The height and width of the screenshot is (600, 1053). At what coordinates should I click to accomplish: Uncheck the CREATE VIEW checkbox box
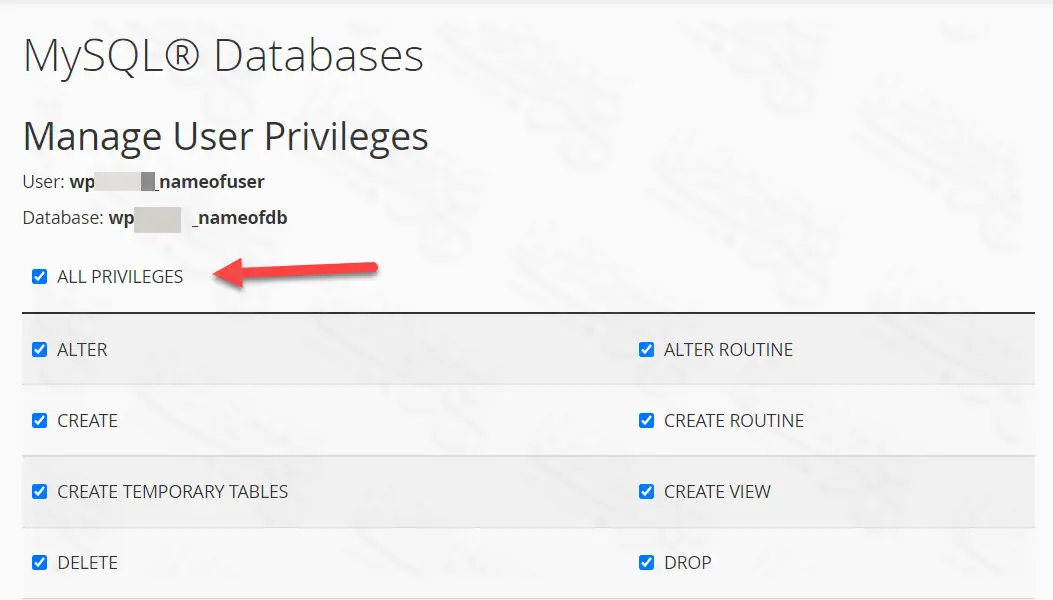647,492
